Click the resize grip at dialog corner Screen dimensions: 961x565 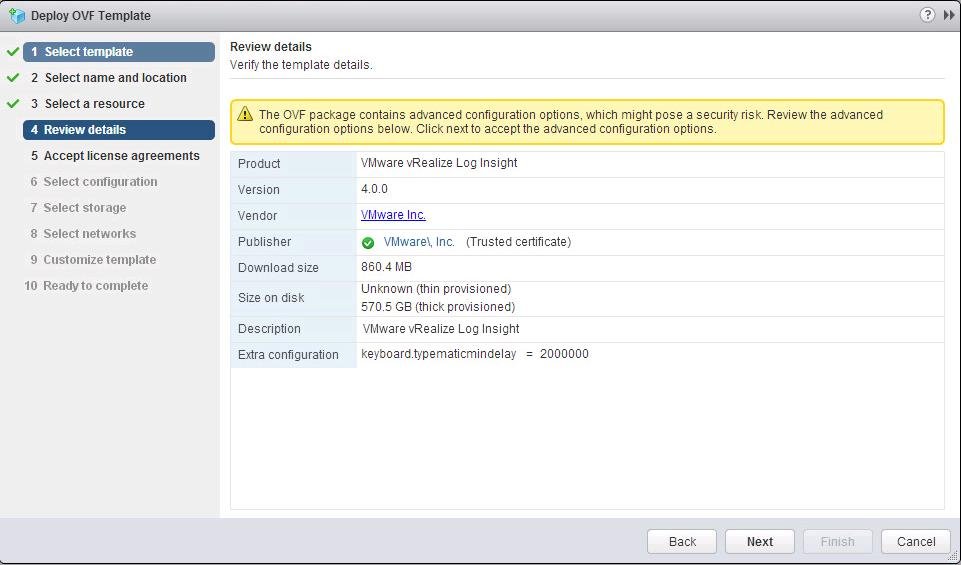[954, 558]
